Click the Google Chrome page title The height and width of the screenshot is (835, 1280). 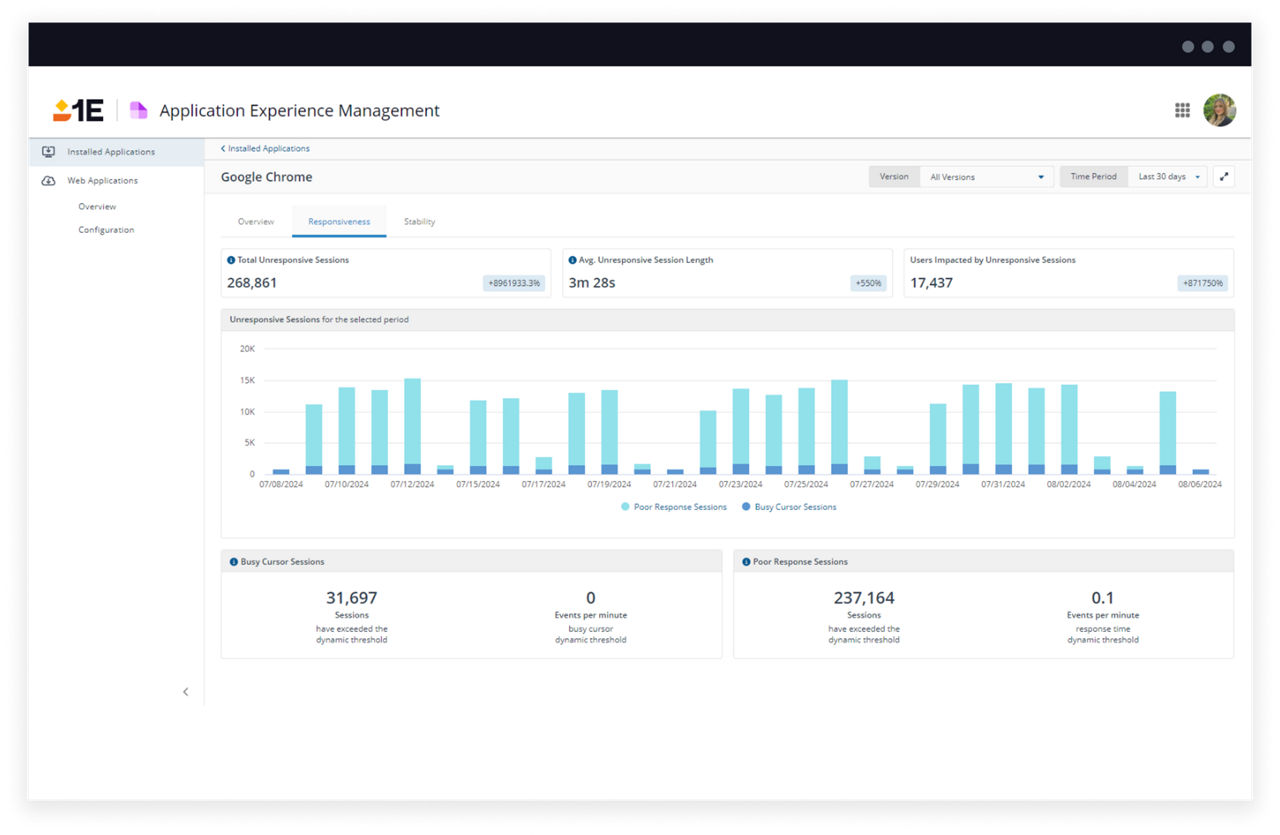click(x=267, y=177)
